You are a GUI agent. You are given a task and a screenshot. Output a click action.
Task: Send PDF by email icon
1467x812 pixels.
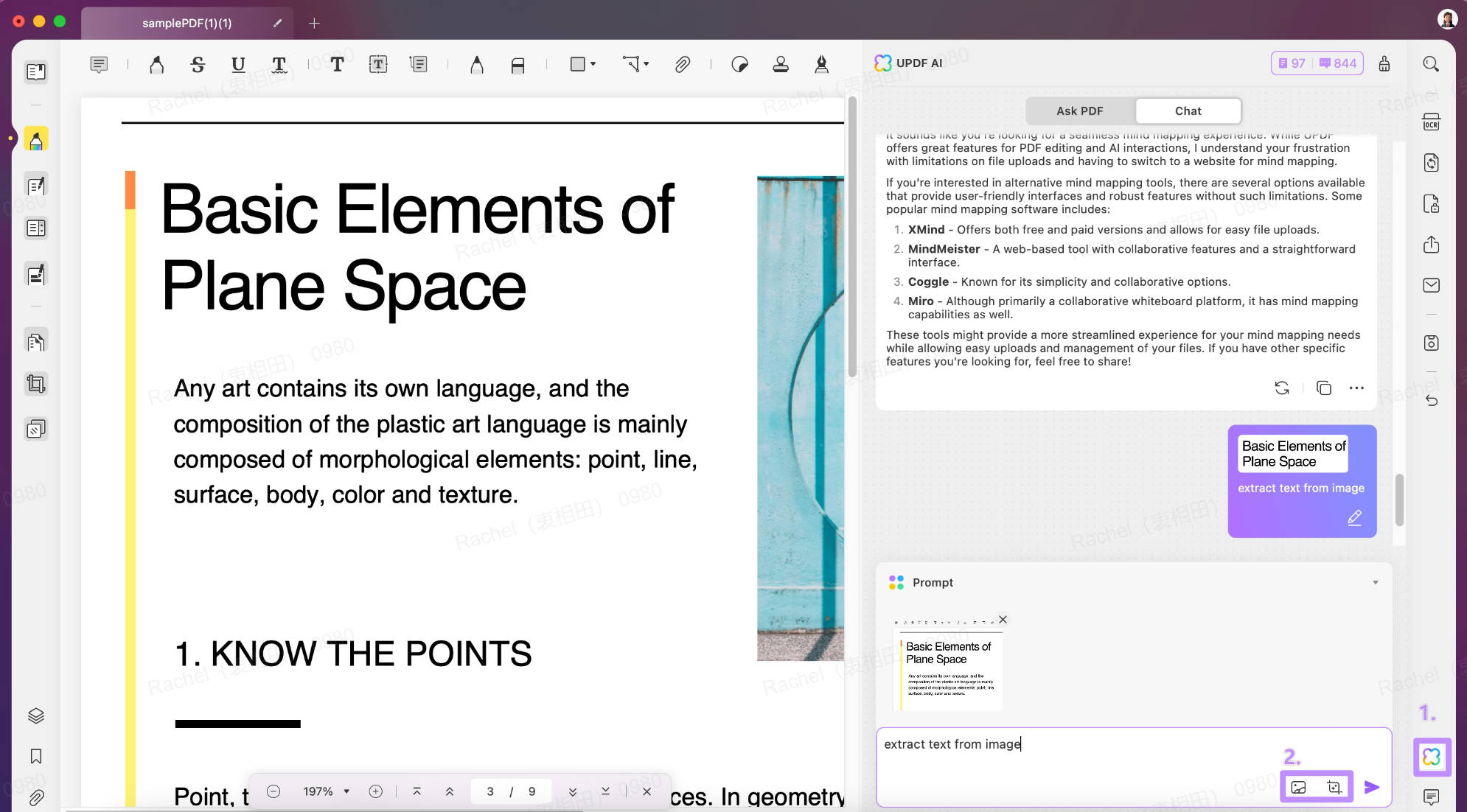point(1431,285)
